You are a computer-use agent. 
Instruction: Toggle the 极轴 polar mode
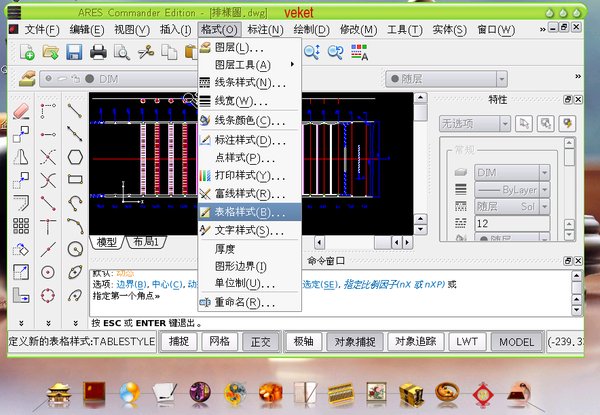click(303, 341)
